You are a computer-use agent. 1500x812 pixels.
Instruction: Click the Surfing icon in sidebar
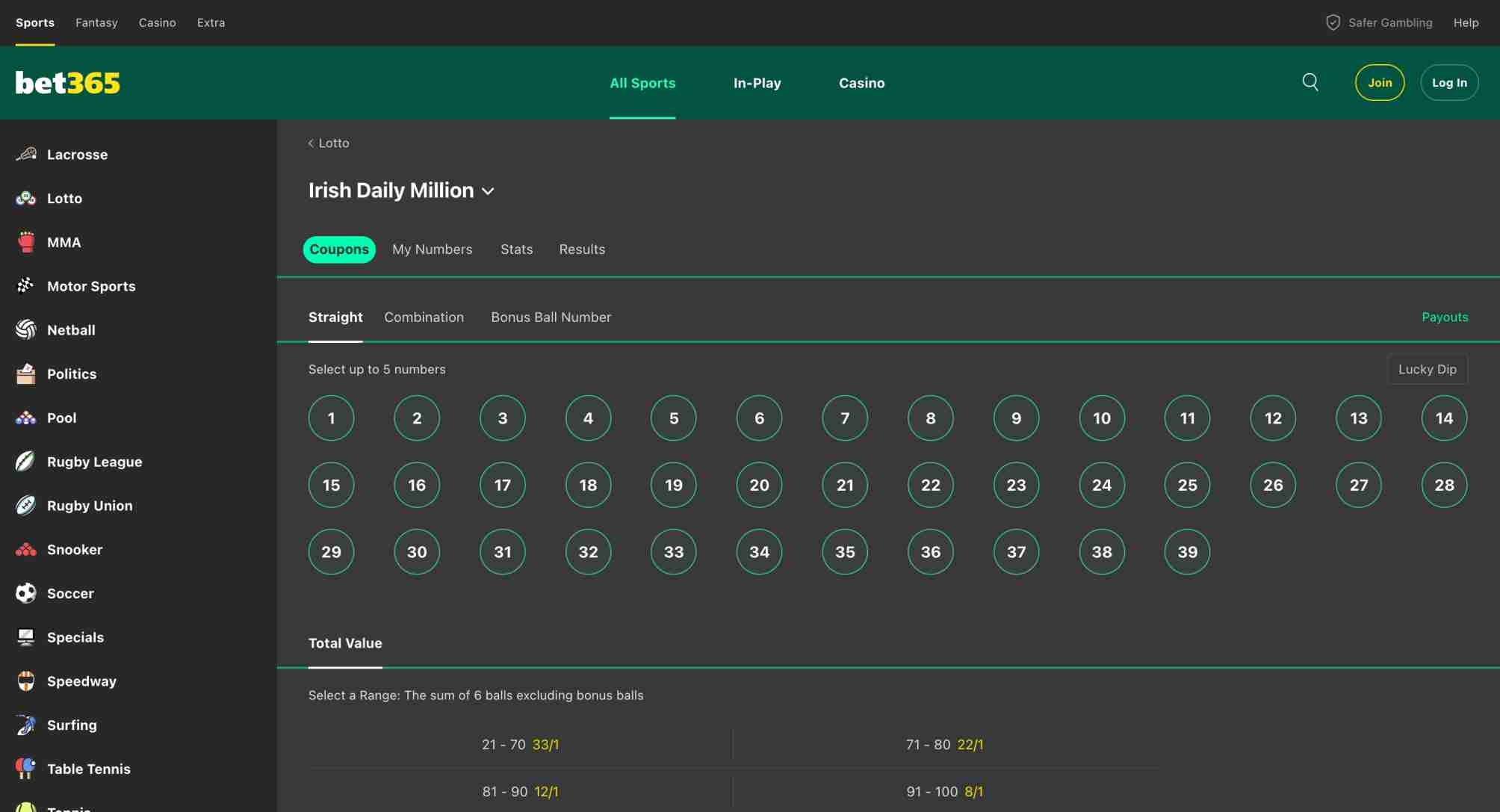point(26,725)
